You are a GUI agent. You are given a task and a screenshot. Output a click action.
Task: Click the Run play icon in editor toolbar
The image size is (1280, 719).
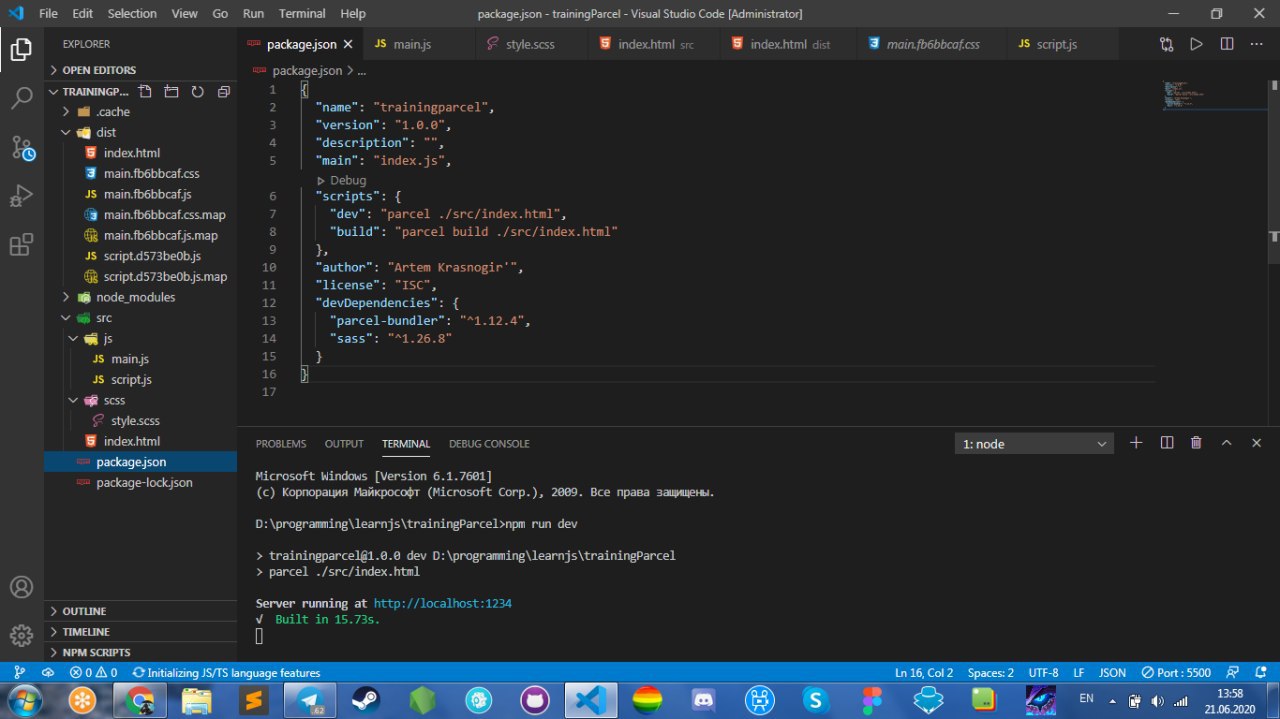[1196, 44]
